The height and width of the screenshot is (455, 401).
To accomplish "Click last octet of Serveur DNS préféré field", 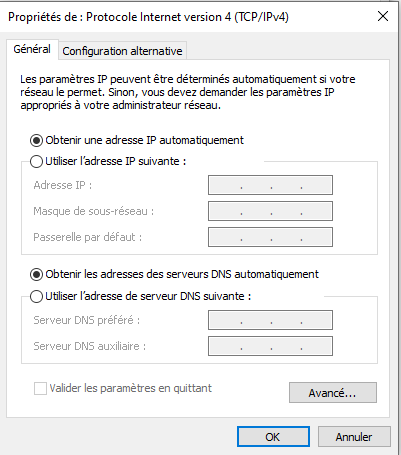I will pyautogui.click(x=316, y=320).
